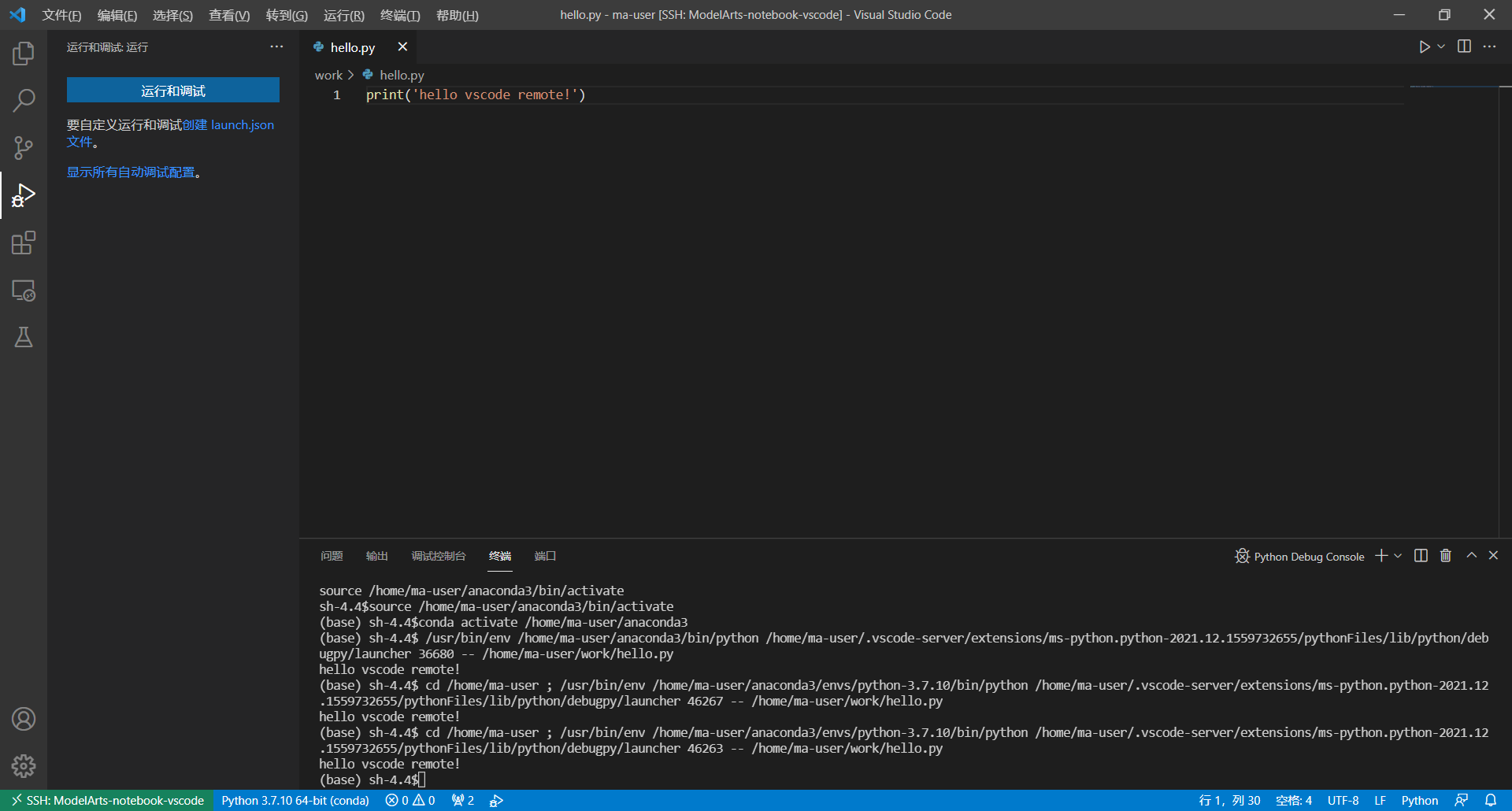Screen dimensions: 1512x811
Task: Switch to the Problems panel tab
Action: 332,557
